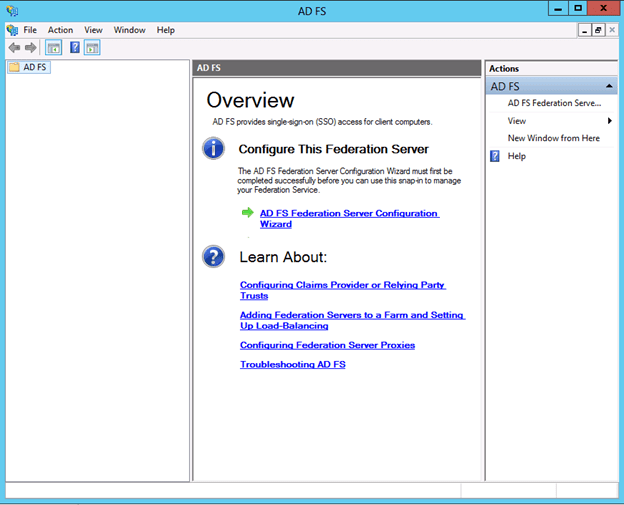Open the Action menu

(60, 30)
